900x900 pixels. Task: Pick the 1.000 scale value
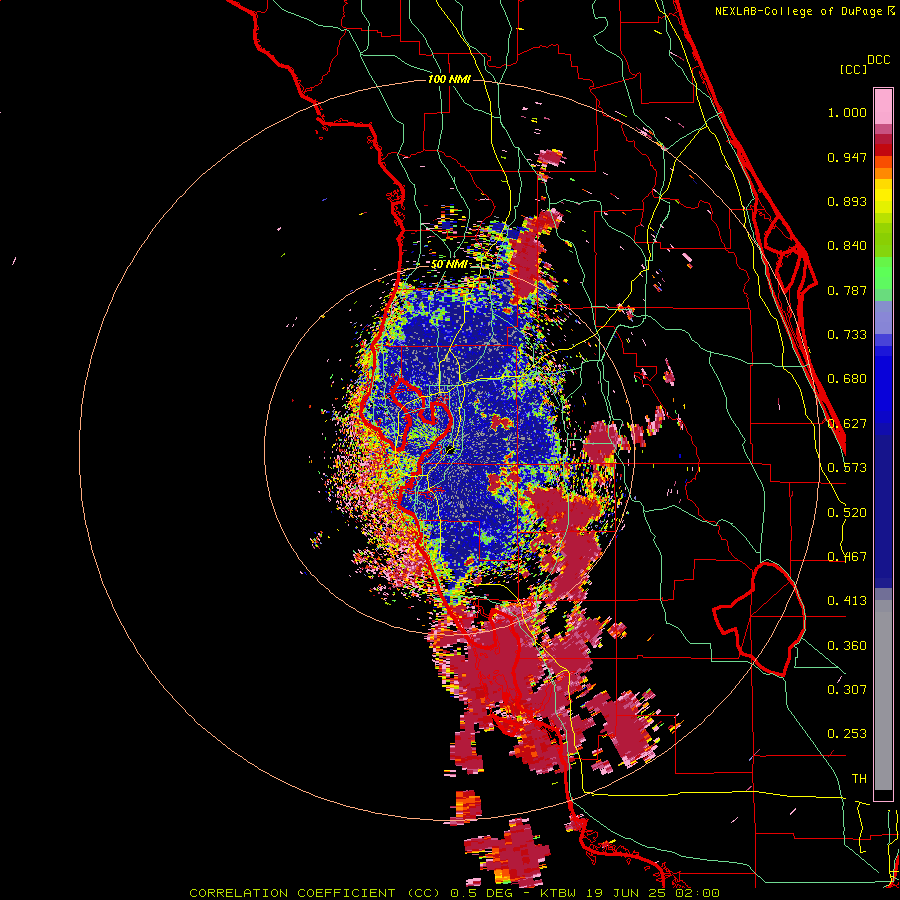click(x=847, y=112)
